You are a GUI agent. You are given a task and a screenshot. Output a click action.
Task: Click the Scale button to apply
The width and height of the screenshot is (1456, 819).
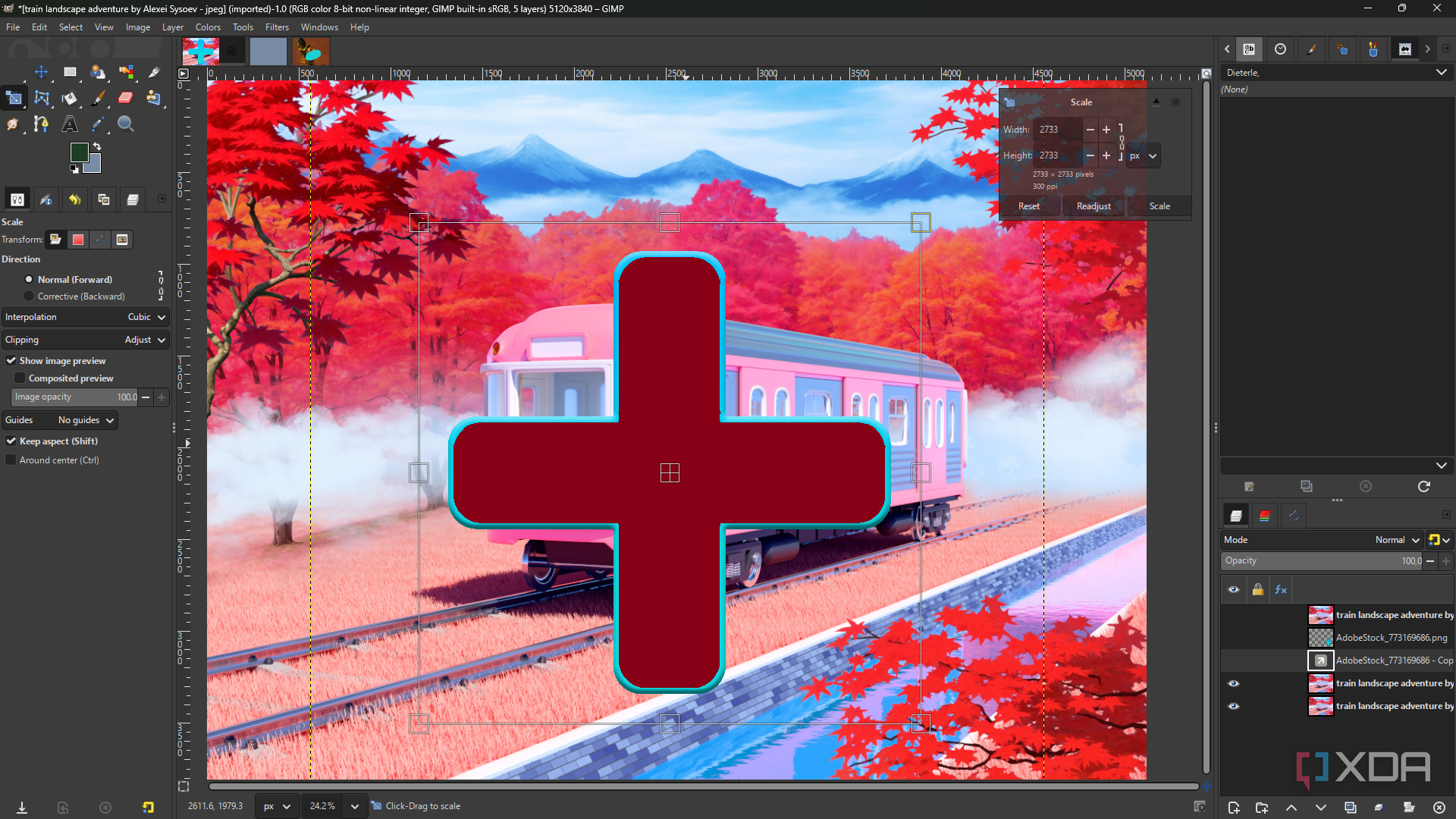tap(1159, 206)
